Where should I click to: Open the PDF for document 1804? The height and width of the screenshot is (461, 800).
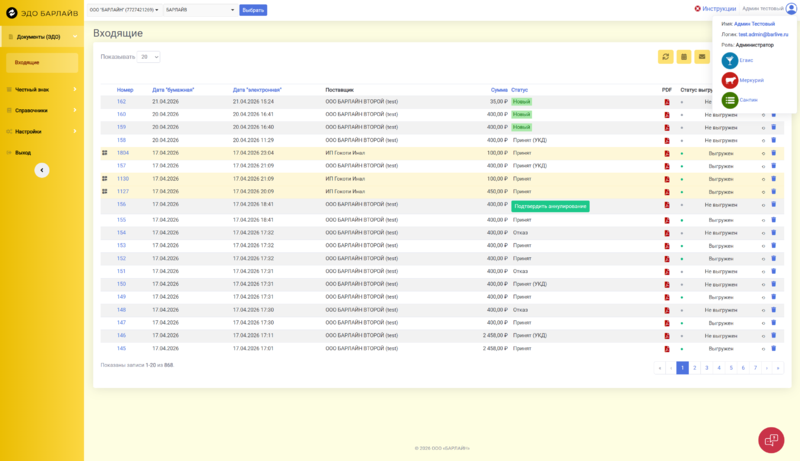tap(666, 153)
